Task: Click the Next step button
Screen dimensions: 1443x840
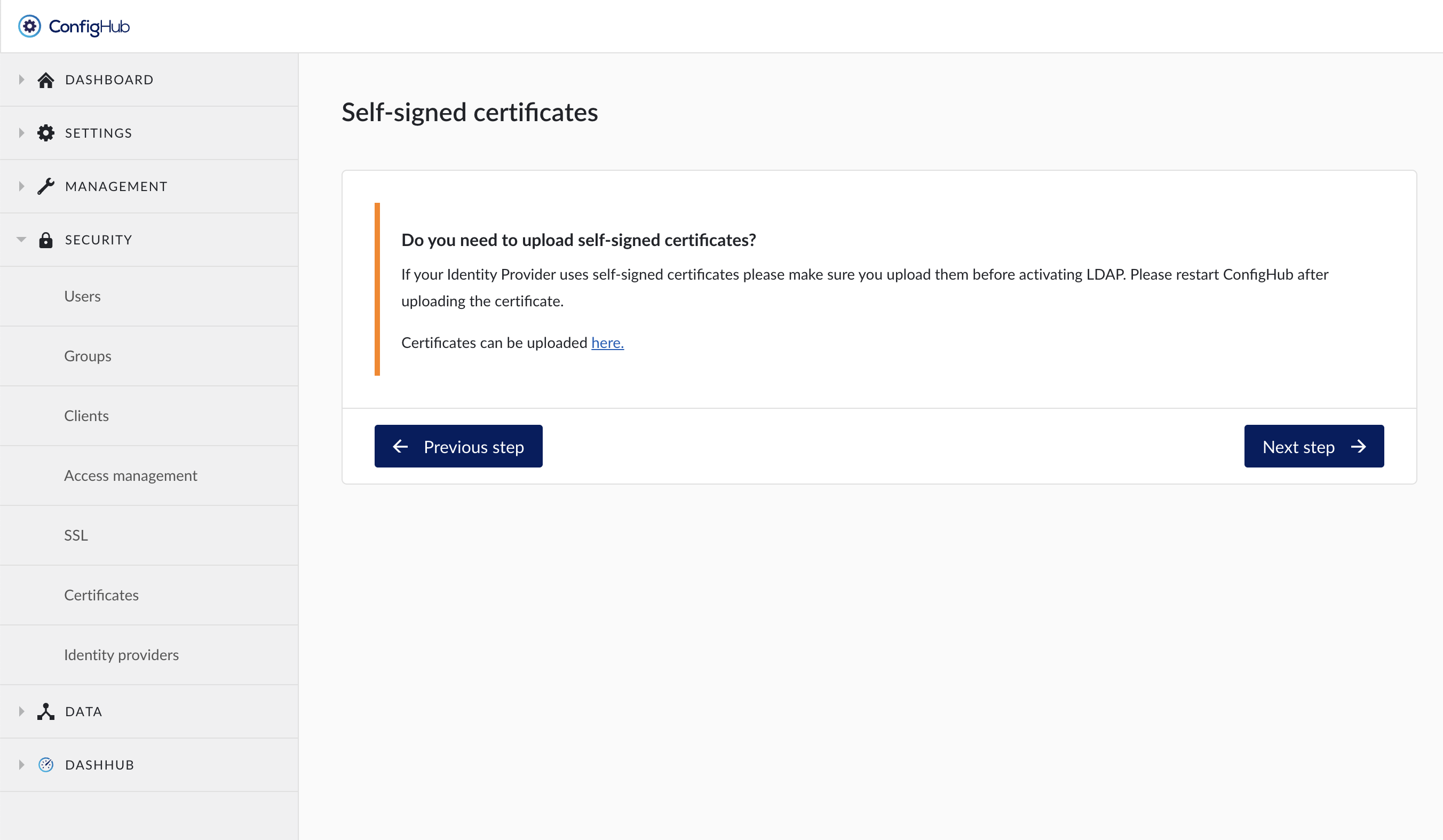Action: 1313,446
